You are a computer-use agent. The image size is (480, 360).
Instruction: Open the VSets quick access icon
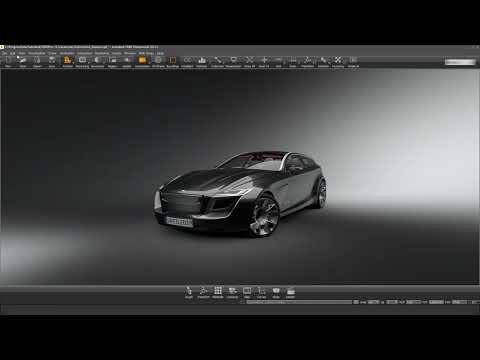coord(276,292)
